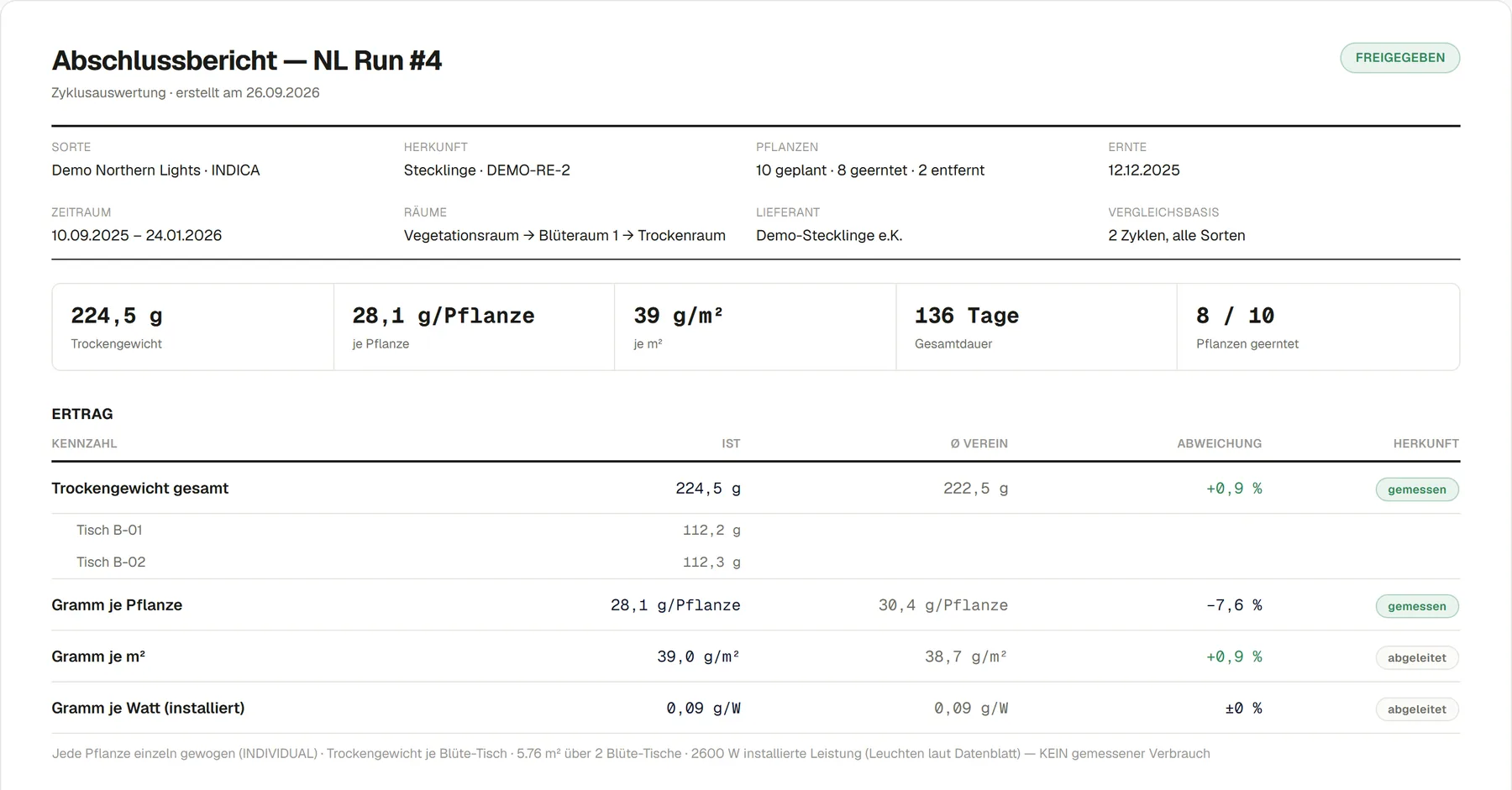This screenshot has width=1512, height=790.
Task: Select the title "Abschlussbericht — NL Run #4"
Action: (x=246, y=60)
